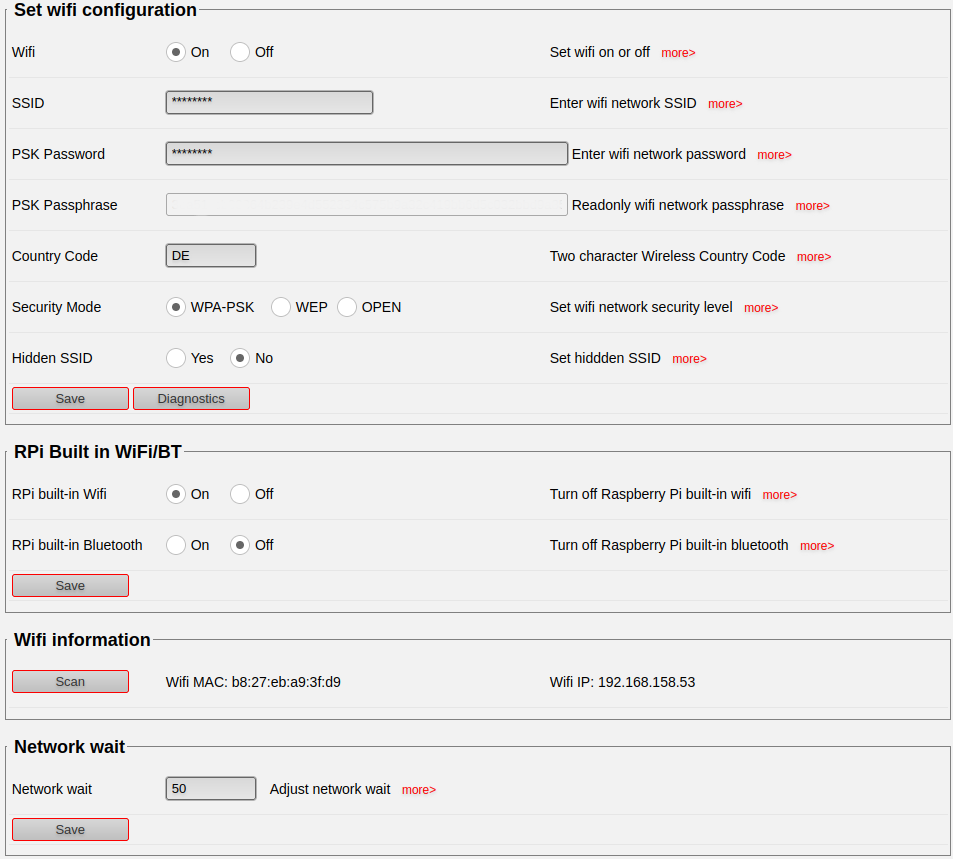Save RPi built-in WiFi/BT settings
Image resolution: width=953 pixels, height=859 pixels.
70,585
